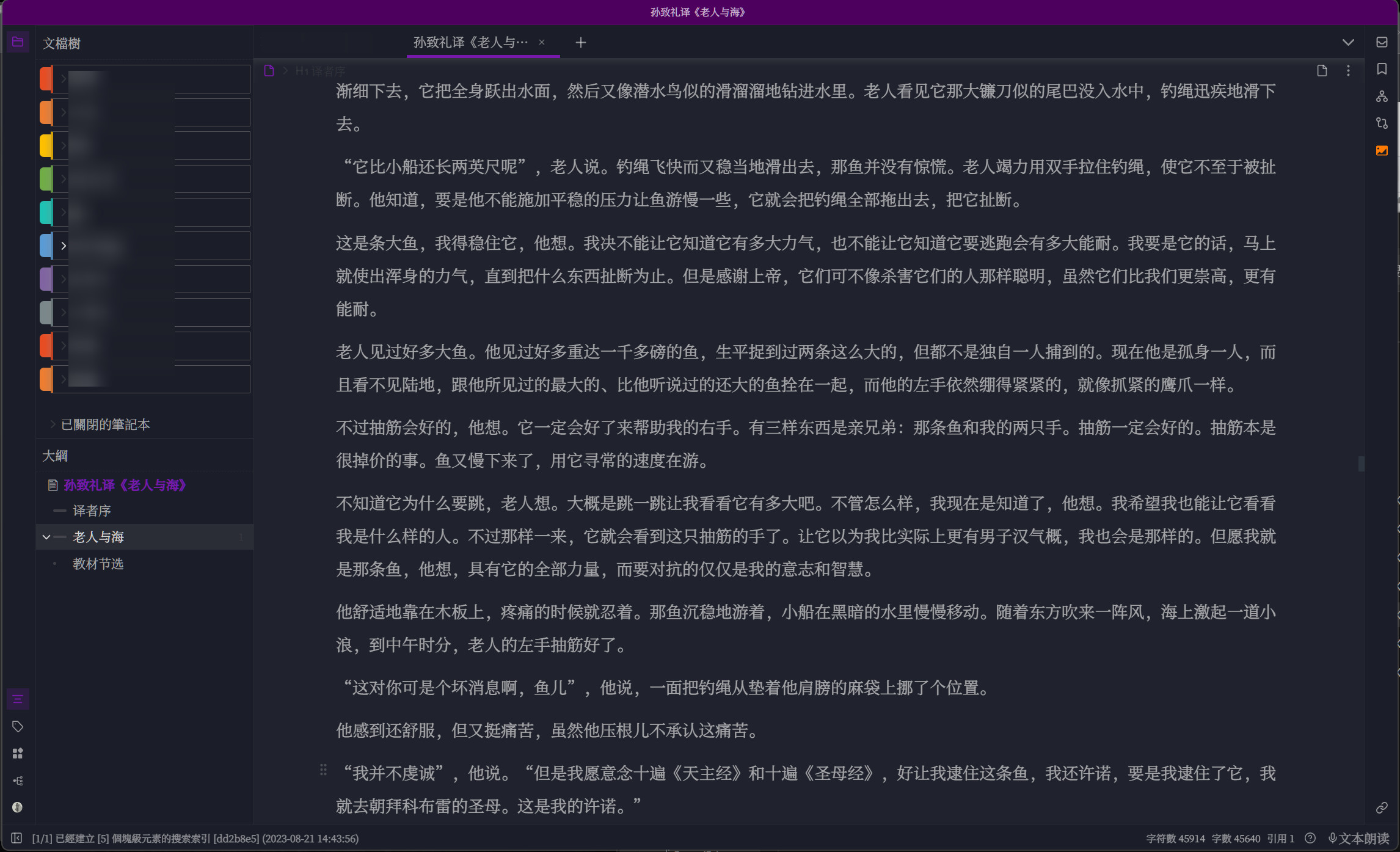Open the tab list dropdown arrow
The width and height of the screenshot is (1400, 852).
(1348, 42)
